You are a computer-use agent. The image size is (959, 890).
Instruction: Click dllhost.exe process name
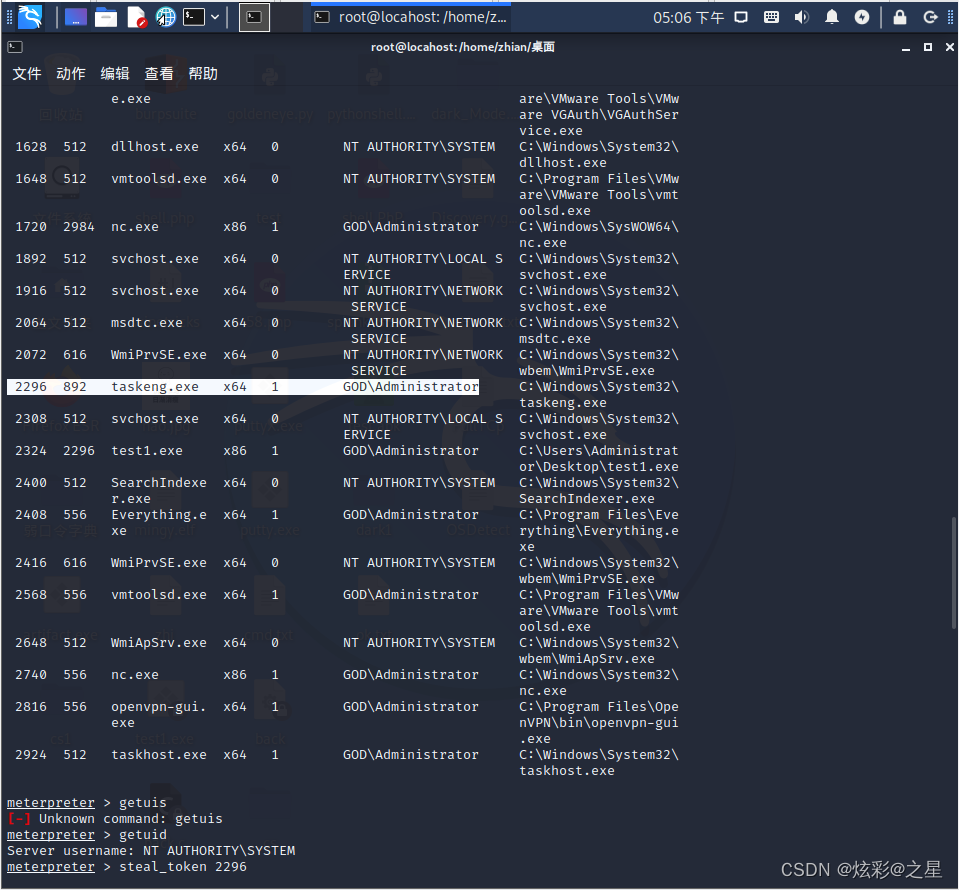click(x=155, y=147)
